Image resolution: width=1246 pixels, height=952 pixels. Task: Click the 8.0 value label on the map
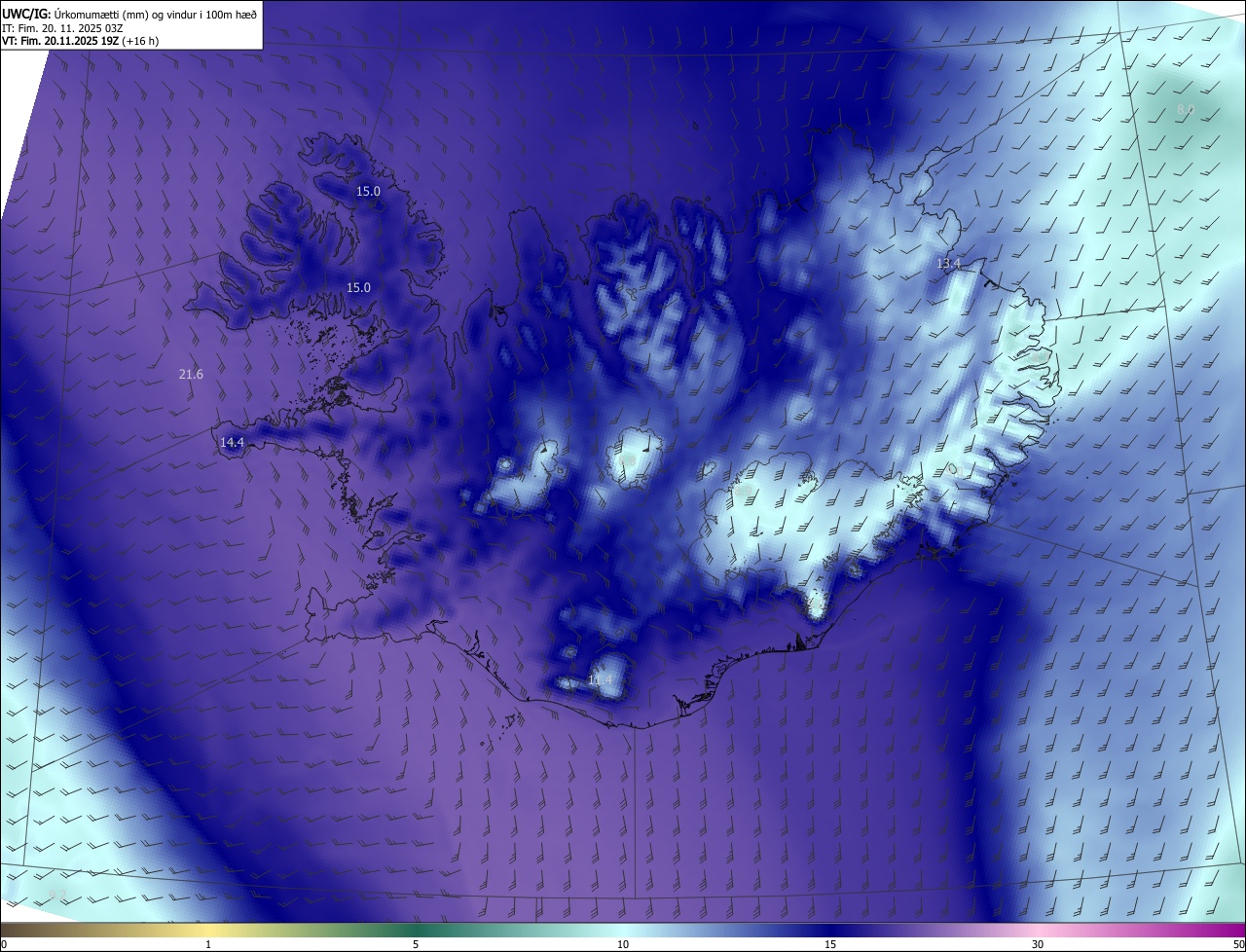click(x=1185, y=110)
